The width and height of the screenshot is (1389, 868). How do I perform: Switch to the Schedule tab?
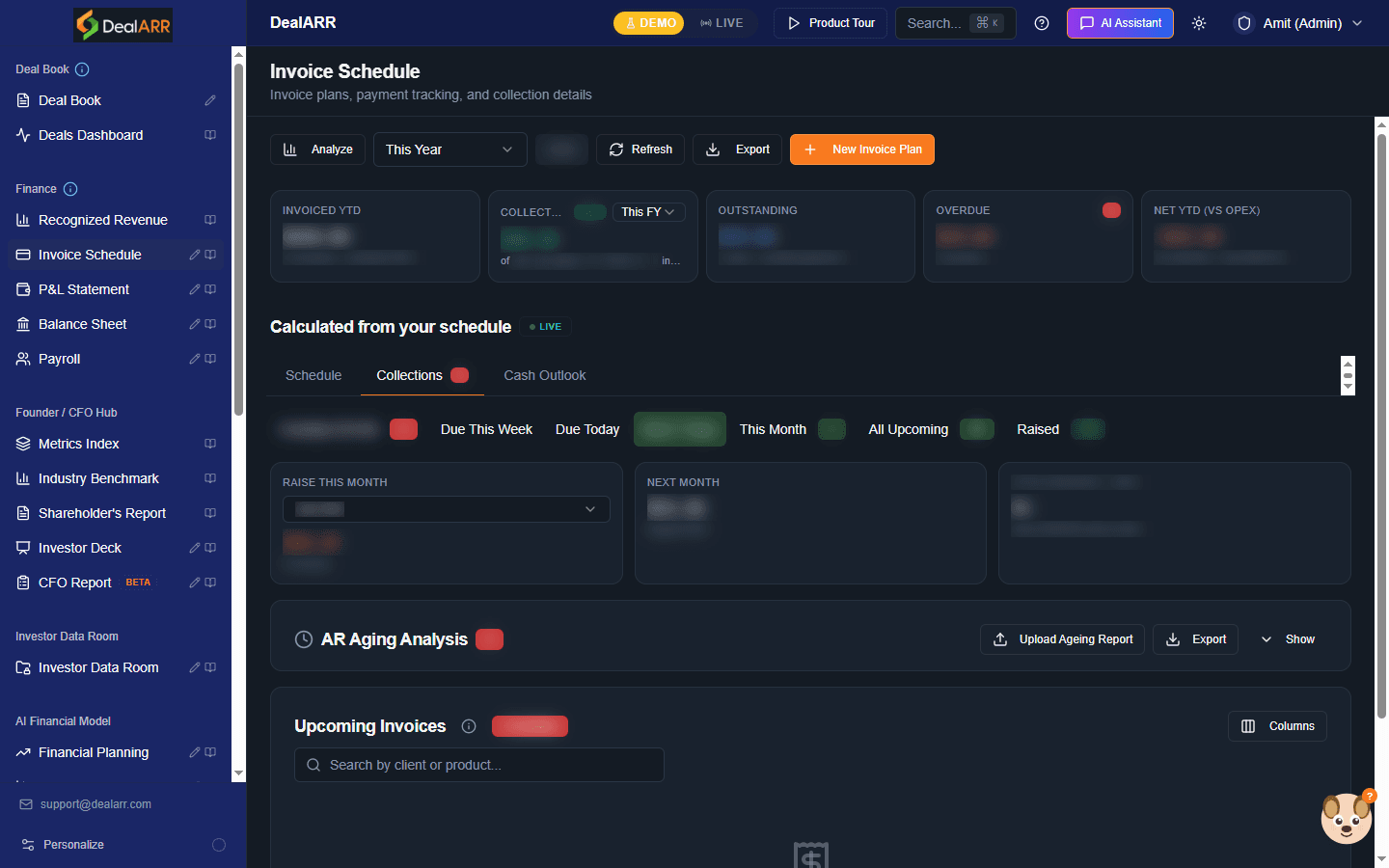[313, 375]
